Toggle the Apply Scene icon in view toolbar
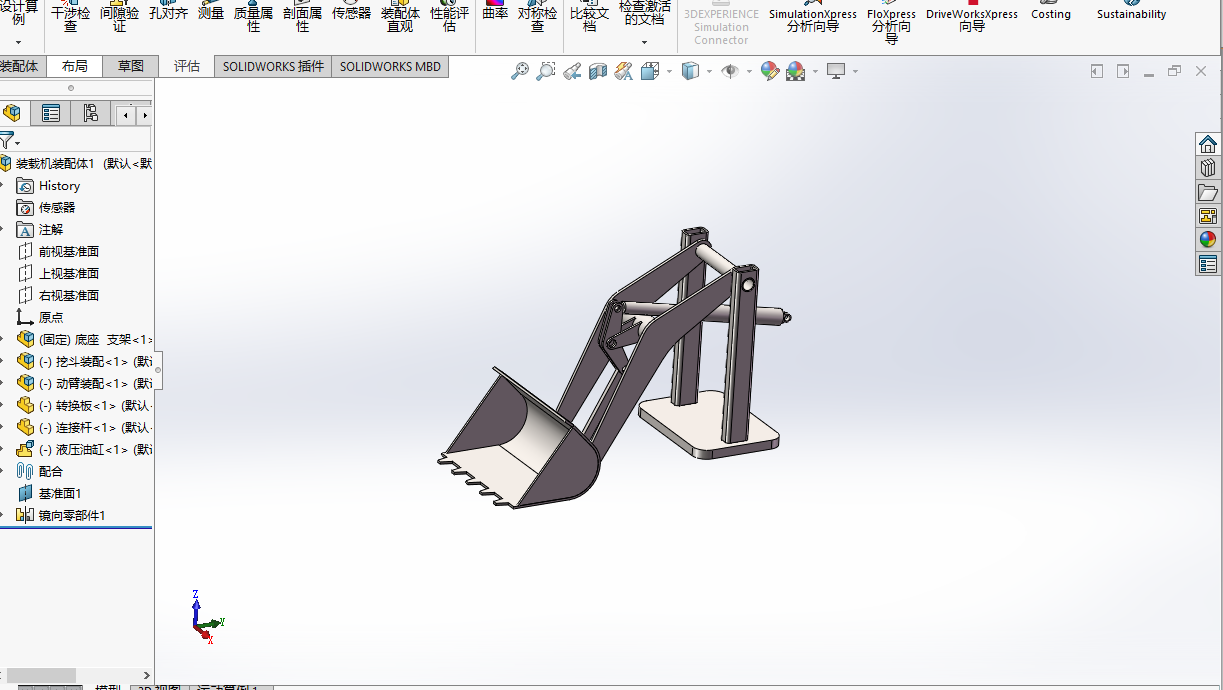Screen dimensions: 1223x690 coord(796,71)
